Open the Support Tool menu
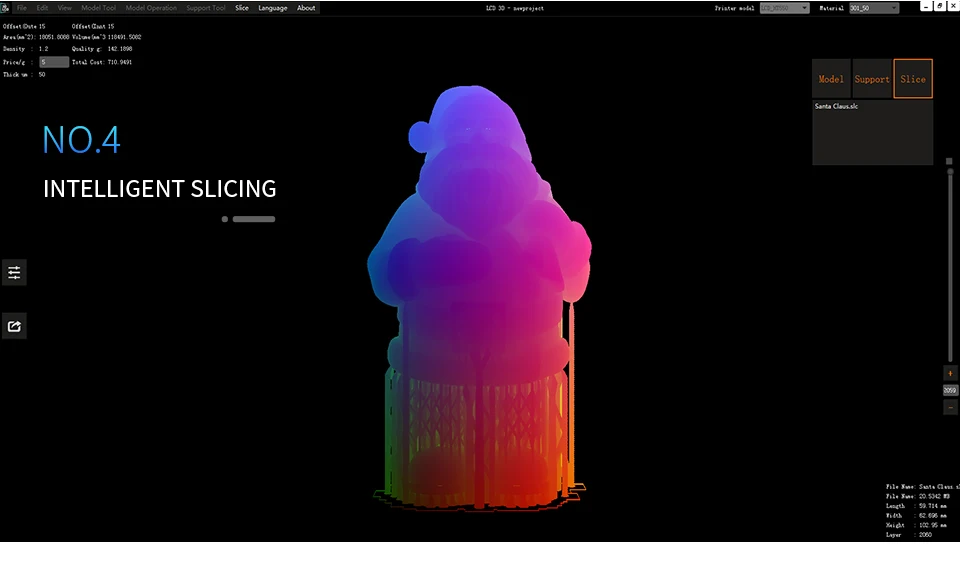960x566 pixels. tap(206, 8)
